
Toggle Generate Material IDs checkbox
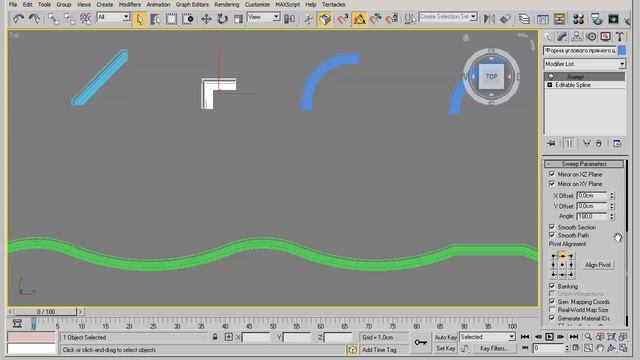[552, 318]
